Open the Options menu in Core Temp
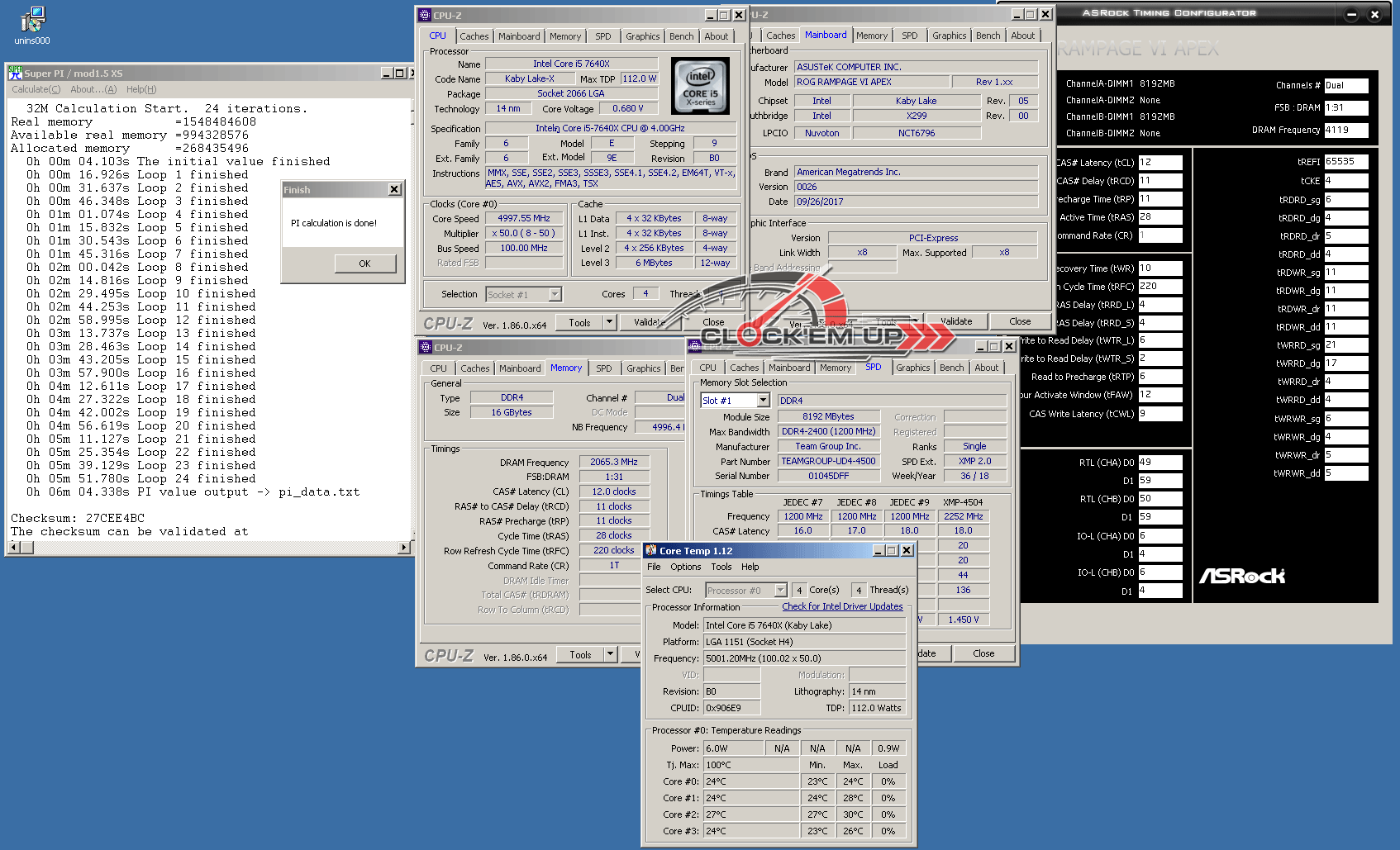This screenshot has height=850, width=1400. click(x=685, y=567)
